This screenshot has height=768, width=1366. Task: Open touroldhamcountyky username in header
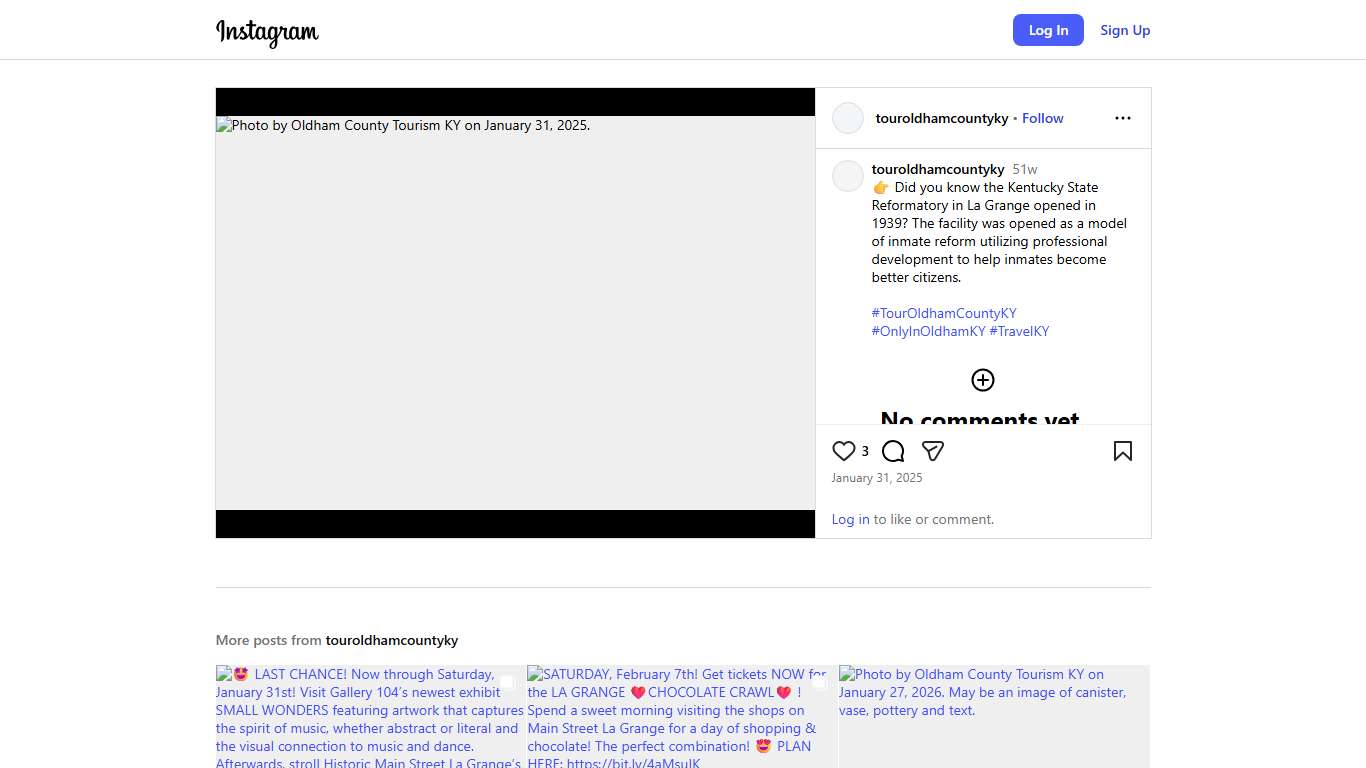point(941,118)
